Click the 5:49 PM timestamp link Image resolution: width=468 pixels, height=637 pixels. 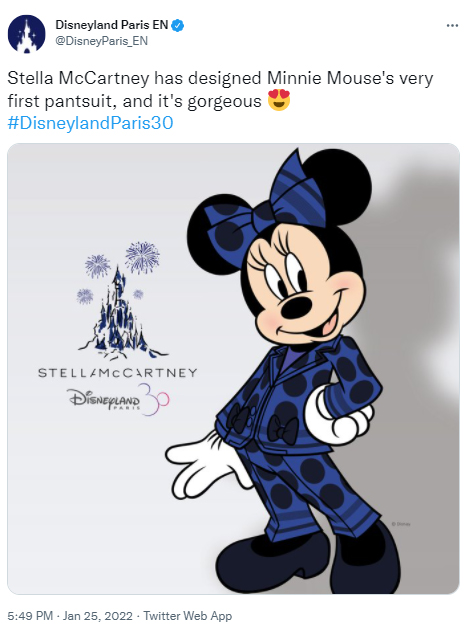[x=30, y=616]
